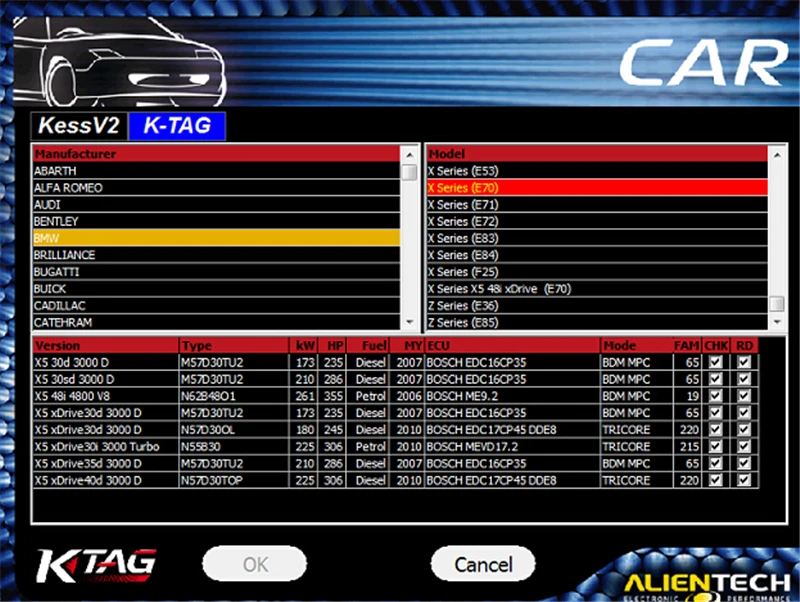
Task: Click the Model list scrollbar thumb
Action: click(x=777, y=304)
